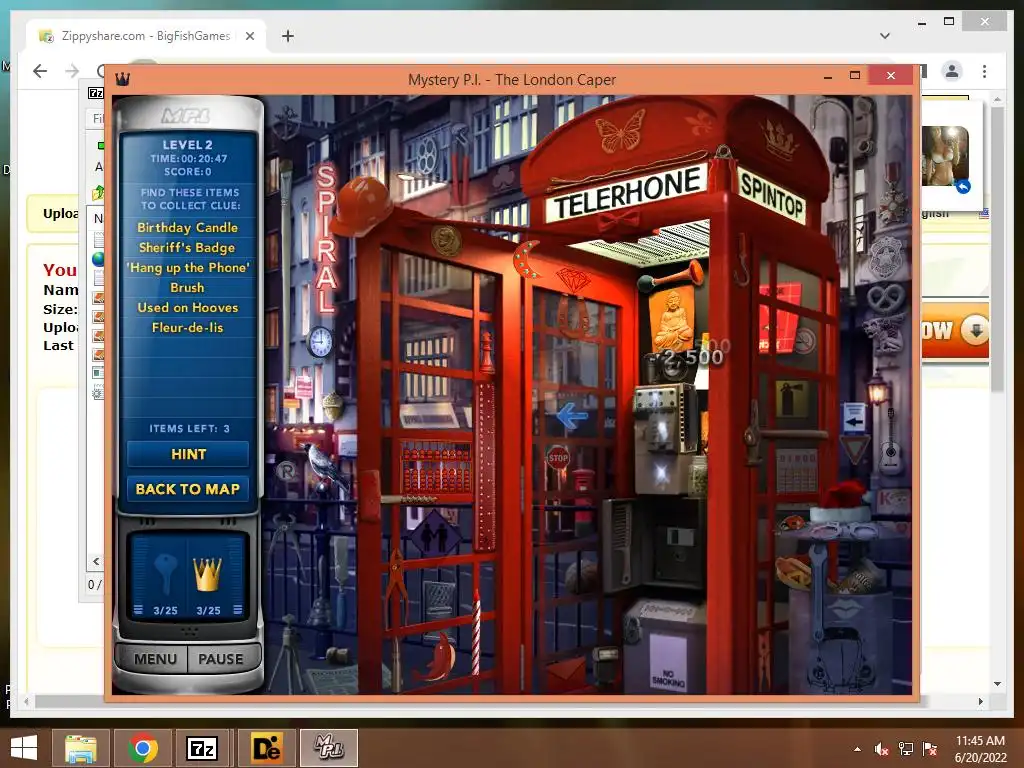Click the hook hanging on the booth
The image size is (1024, 768).
coord(742,261)
